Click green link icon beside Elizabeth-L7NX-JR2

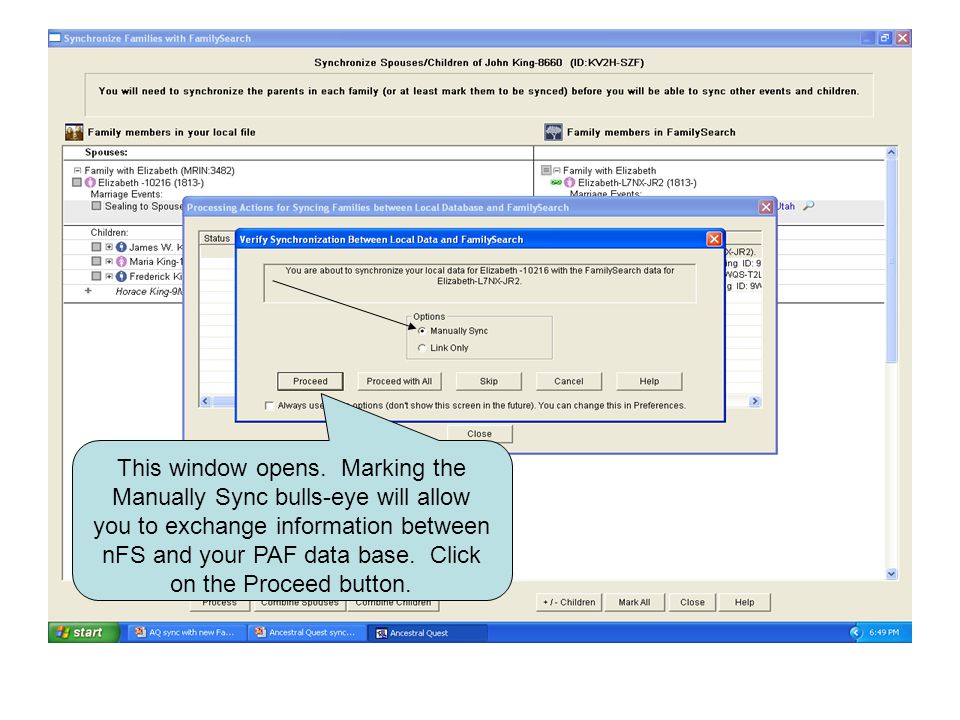pos(556,182)
